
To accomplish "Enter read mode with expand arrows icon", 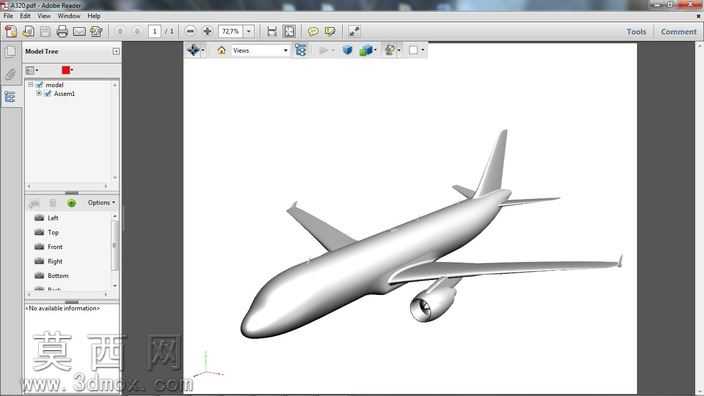I will point(354,31).
